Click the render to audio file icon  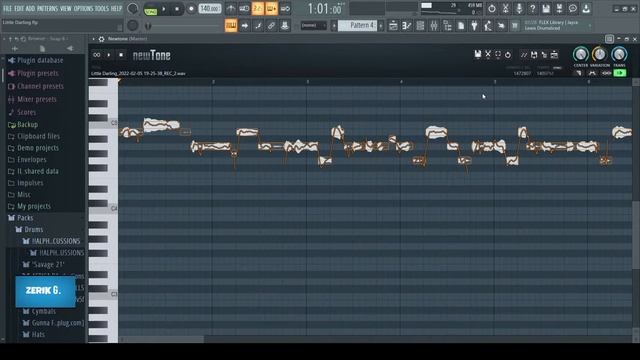coord(559,8)
